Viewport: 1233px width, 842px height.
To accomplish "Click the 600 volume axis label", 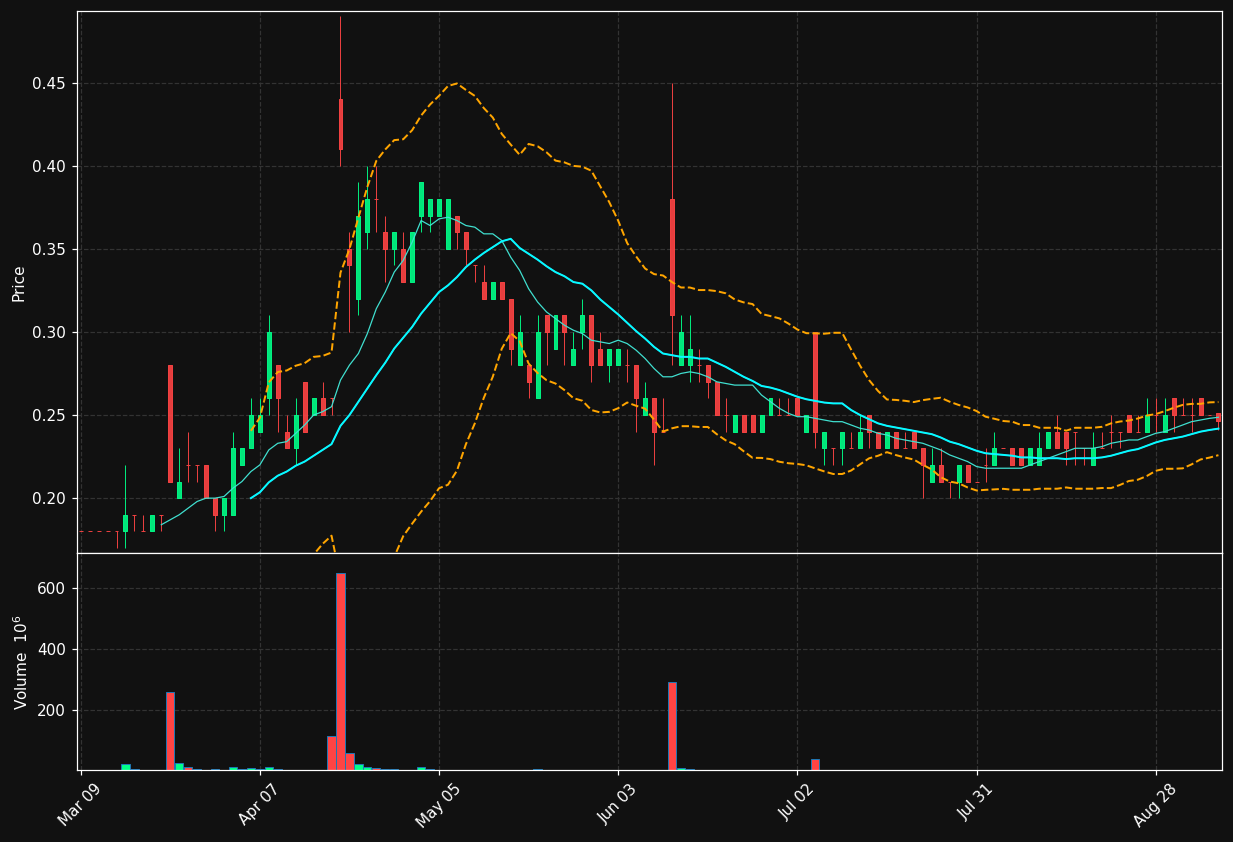I will [53, 588].
